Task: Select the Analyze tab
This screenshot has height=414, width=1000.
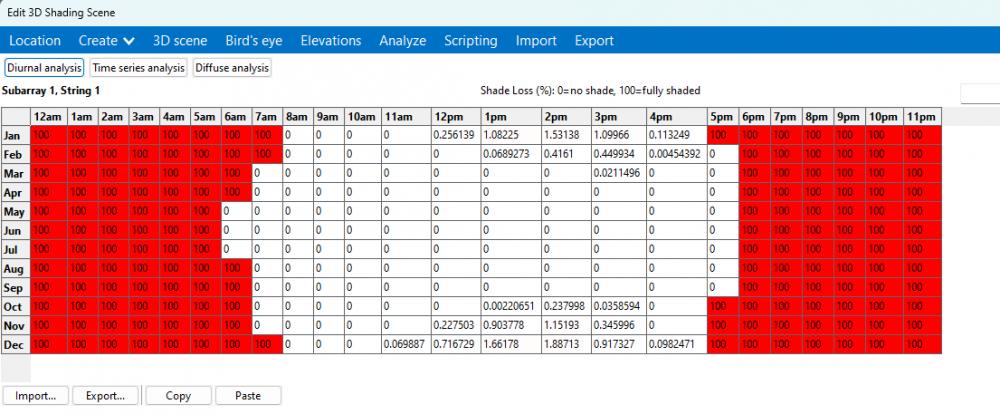Action: [x=402, y=41]
